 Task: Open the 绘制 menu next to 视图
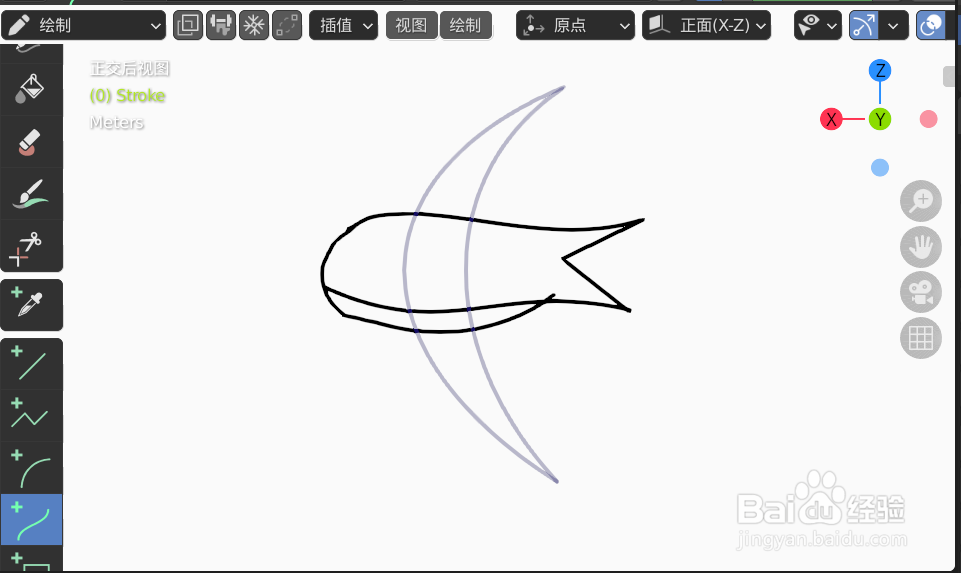click(x=465, y=25)
